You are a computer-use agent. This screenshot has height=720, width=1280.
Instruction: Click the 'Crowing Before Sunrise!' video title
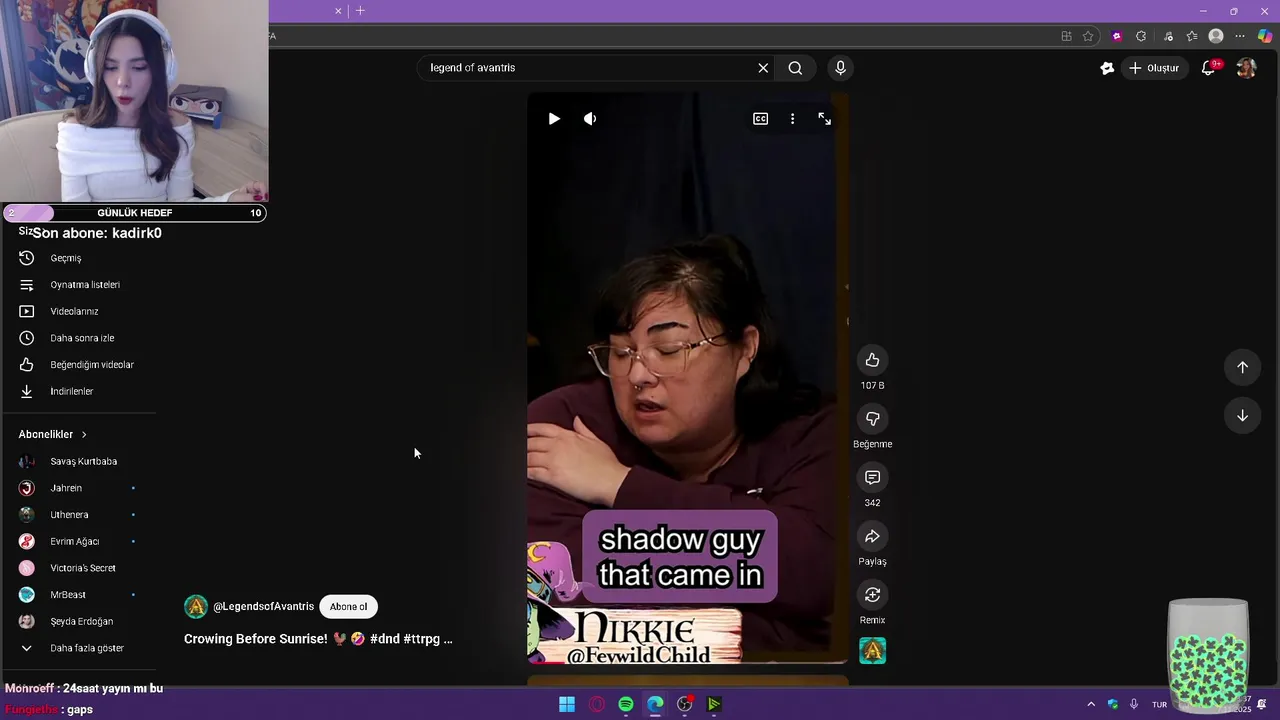coord(318,639)
